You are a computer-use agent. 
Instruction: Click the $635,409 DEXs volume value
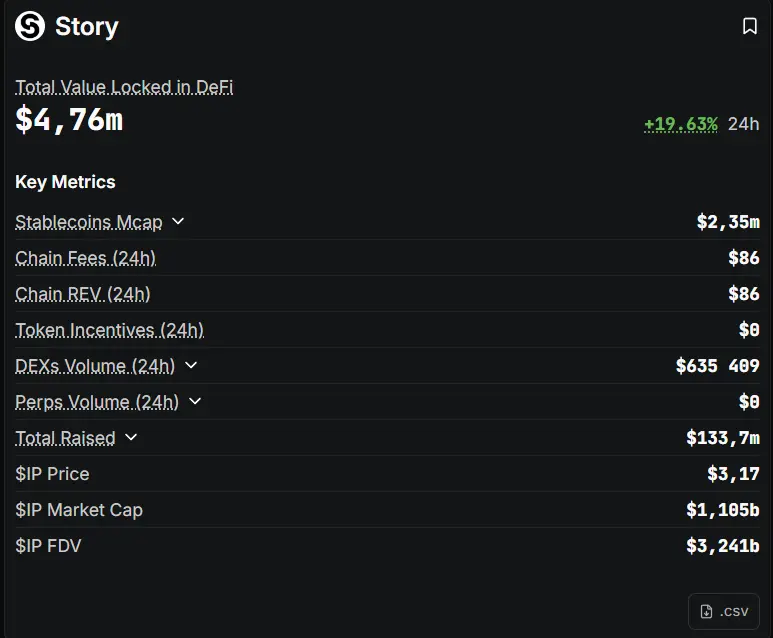(717, 366)
